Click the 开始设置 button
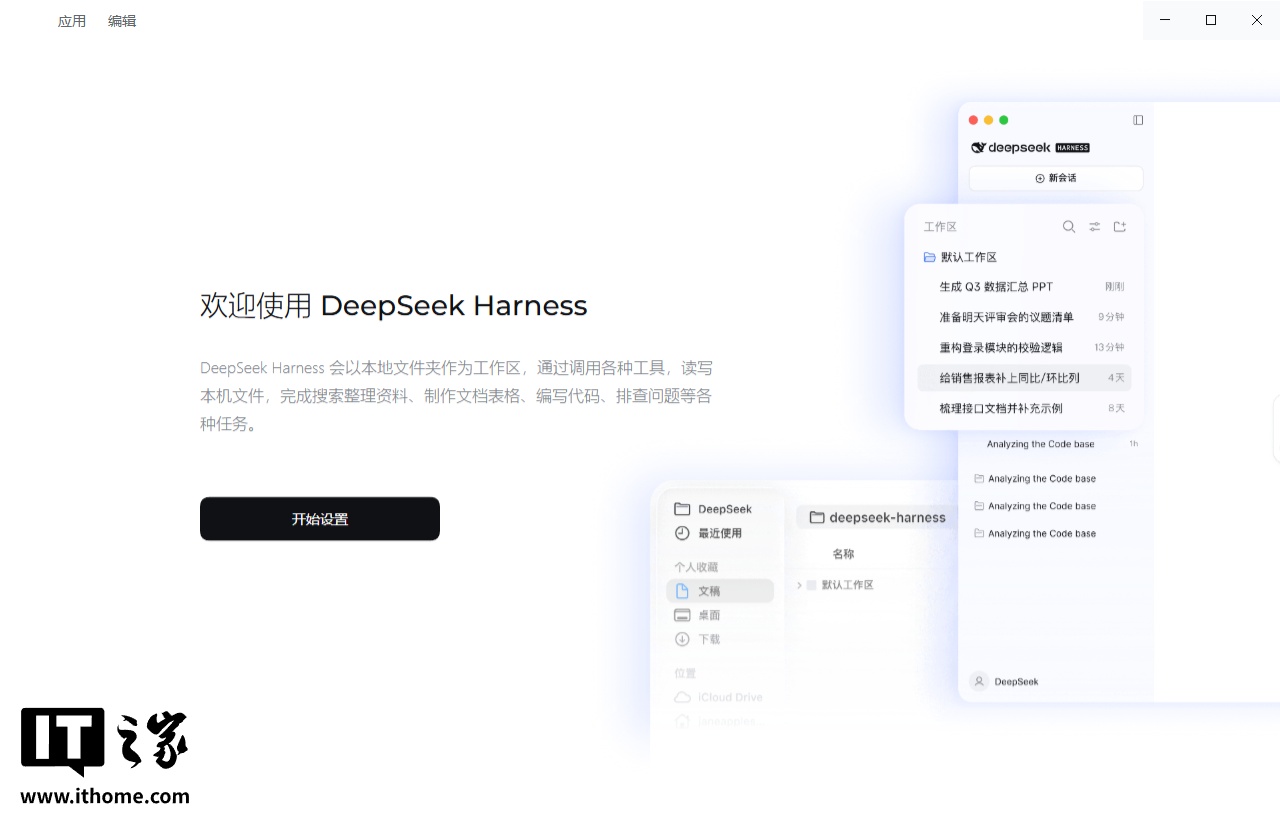The width and height of the screenshot is (1280, 820). click(320, 519)
